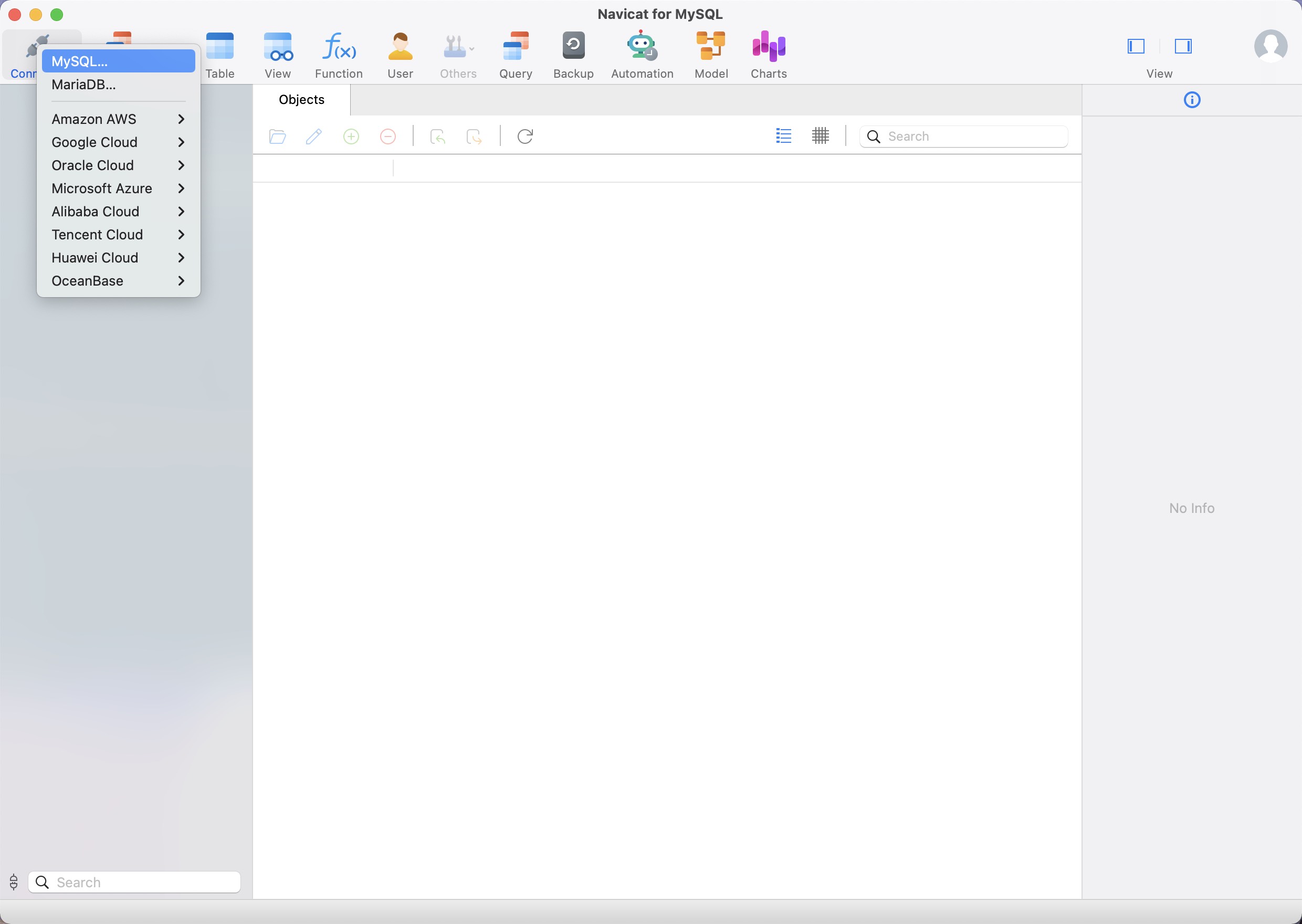This screenshot has height=924, width=1302.
Task: Open the Charts icon
Action: pyautogui.click(x=768, y=55)
